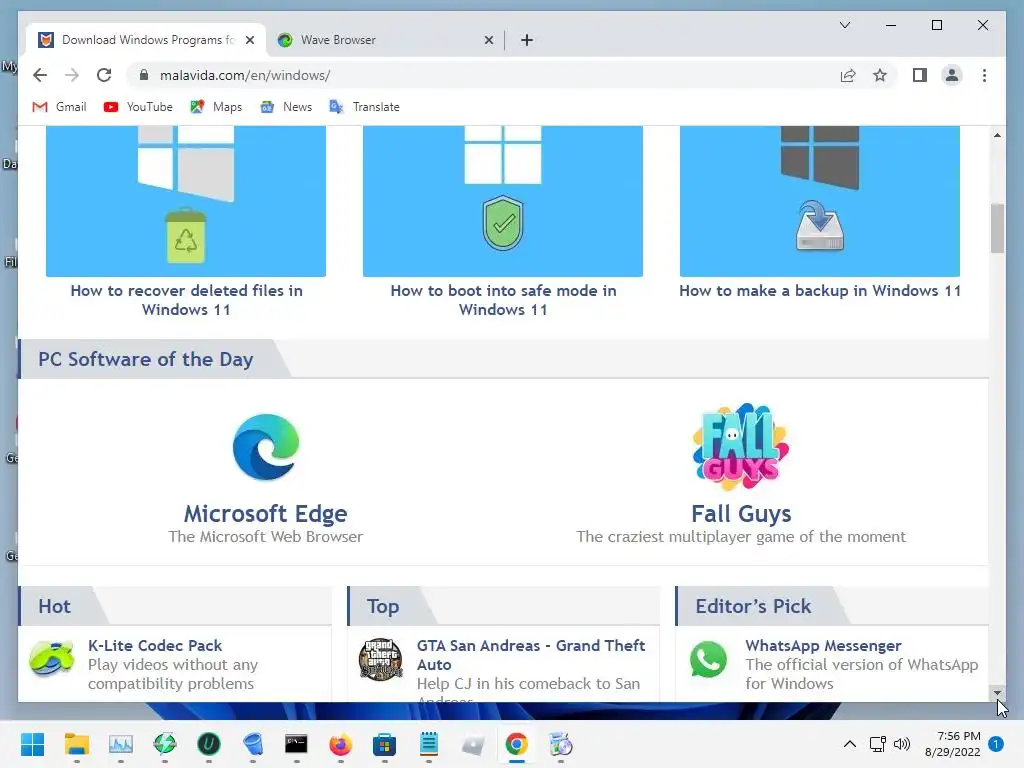Open GTA San Andreas - Grand Theft Auto link
The width and height of the screenshot is (1024, 768).
[530, 655]
